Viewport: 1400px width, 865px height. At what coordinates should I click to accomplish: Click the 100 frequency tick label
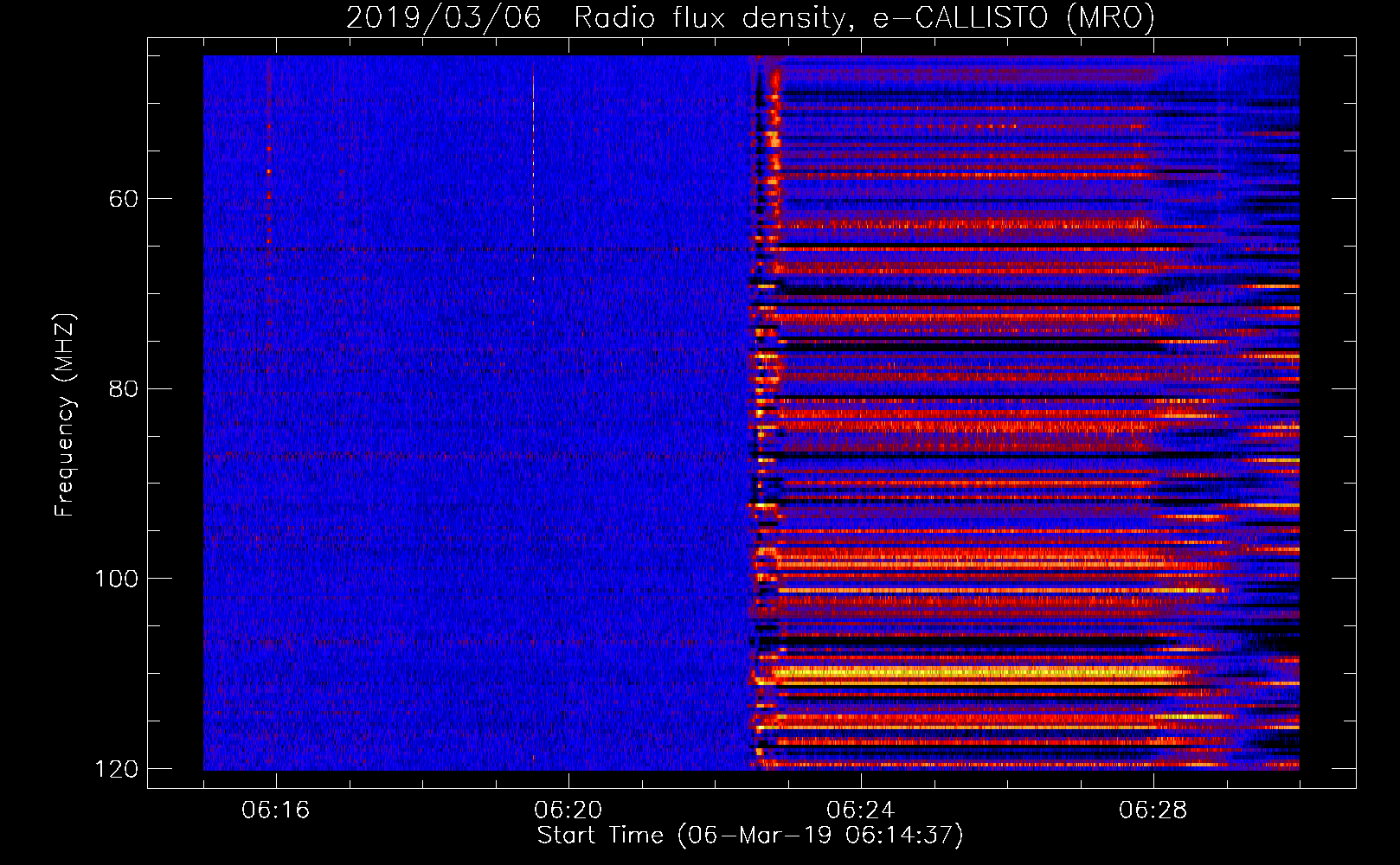click(x=116, y=579)
